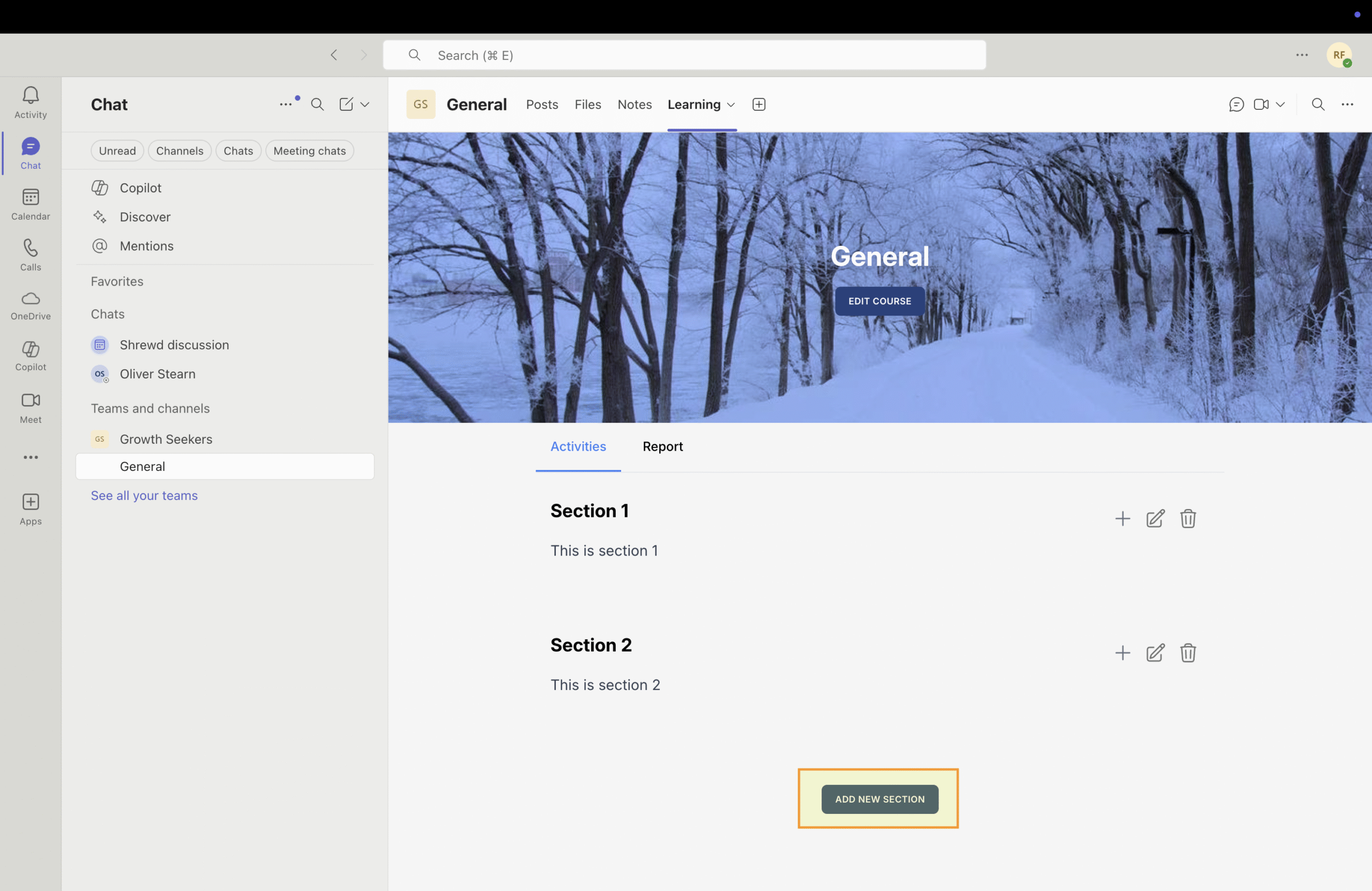
Task: Open See all your teams link
Action: 144,496
